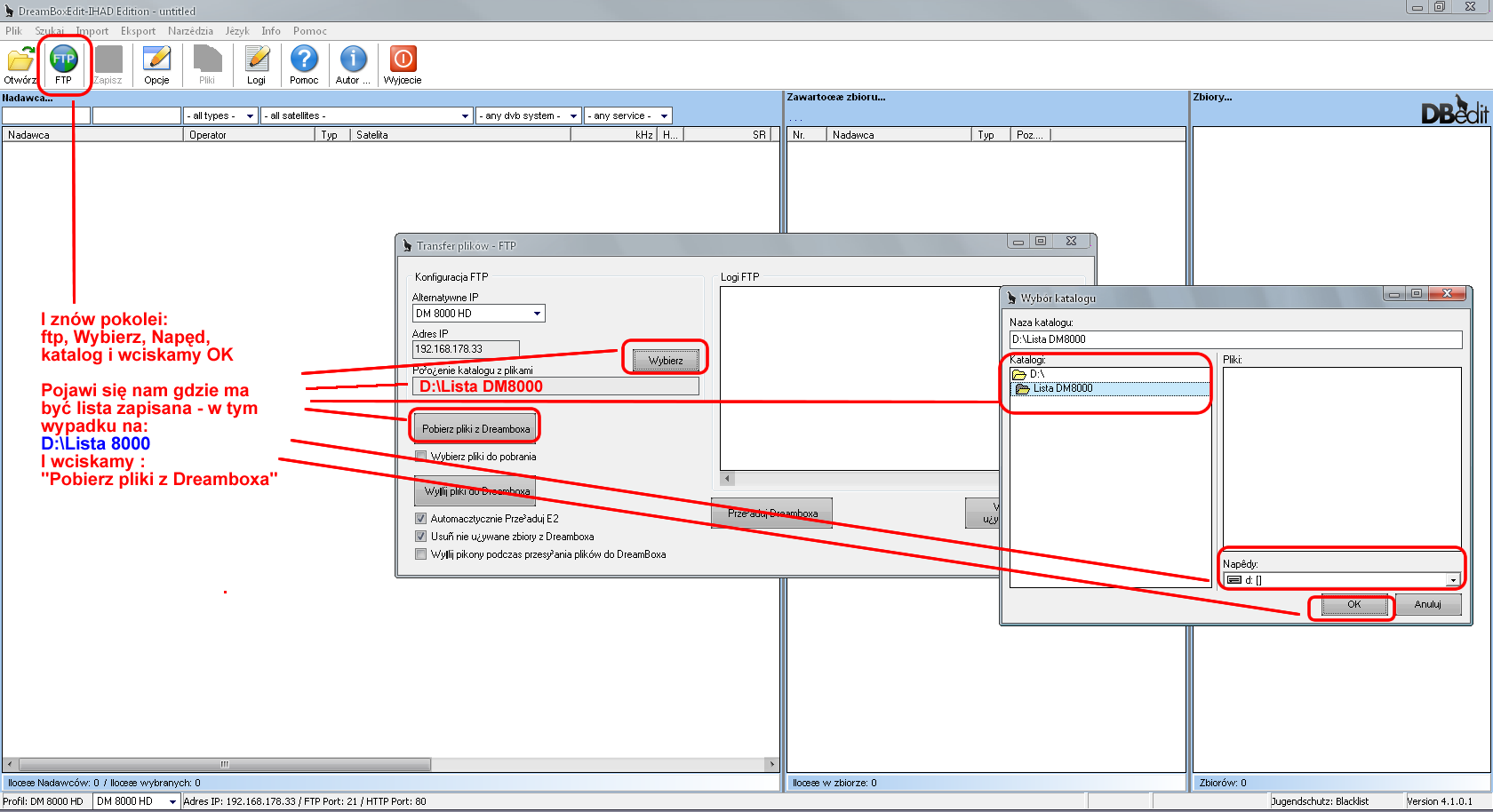Image resolution: width=1493 pixels, height=812 pixels.
Task: Open the Napędy drive dropdown
Action: click(1452, 580)
